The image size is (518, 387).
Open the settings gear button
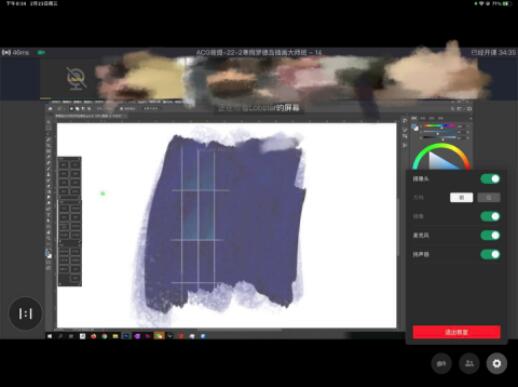tap(496, 363)
